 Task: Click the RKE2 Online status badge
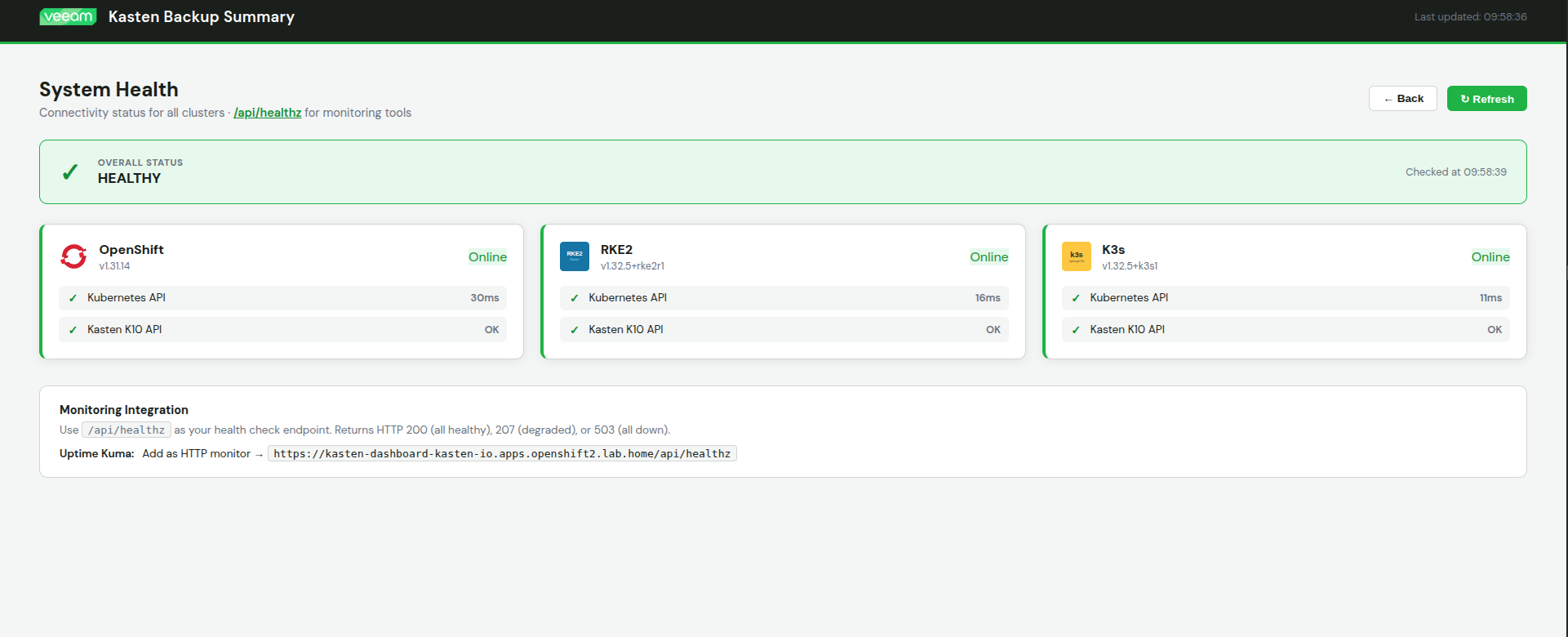click(x=988, y=257)
